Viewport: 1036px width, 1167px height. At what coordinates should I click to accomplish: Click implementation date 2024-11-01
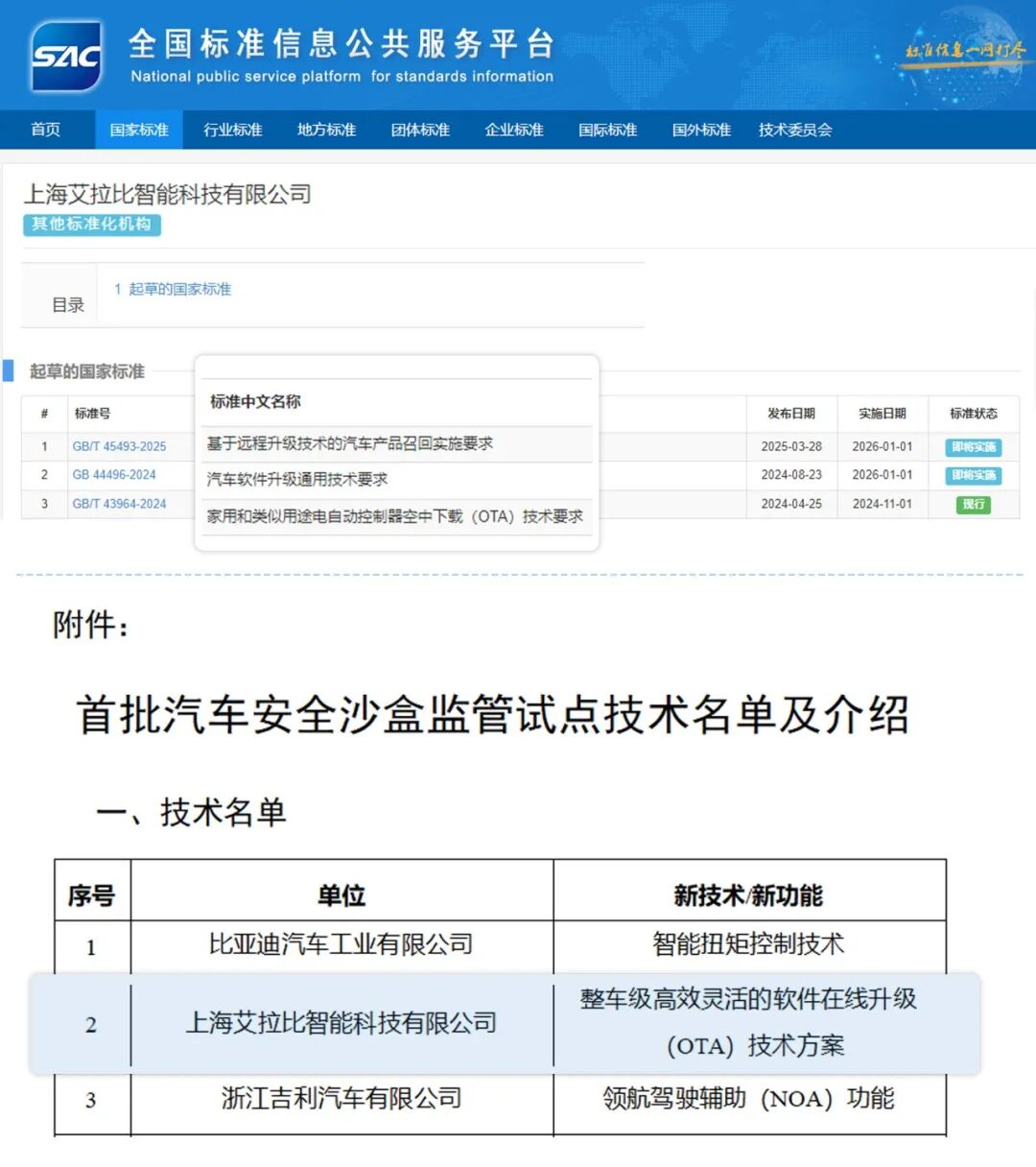click(x=883, y=504)
